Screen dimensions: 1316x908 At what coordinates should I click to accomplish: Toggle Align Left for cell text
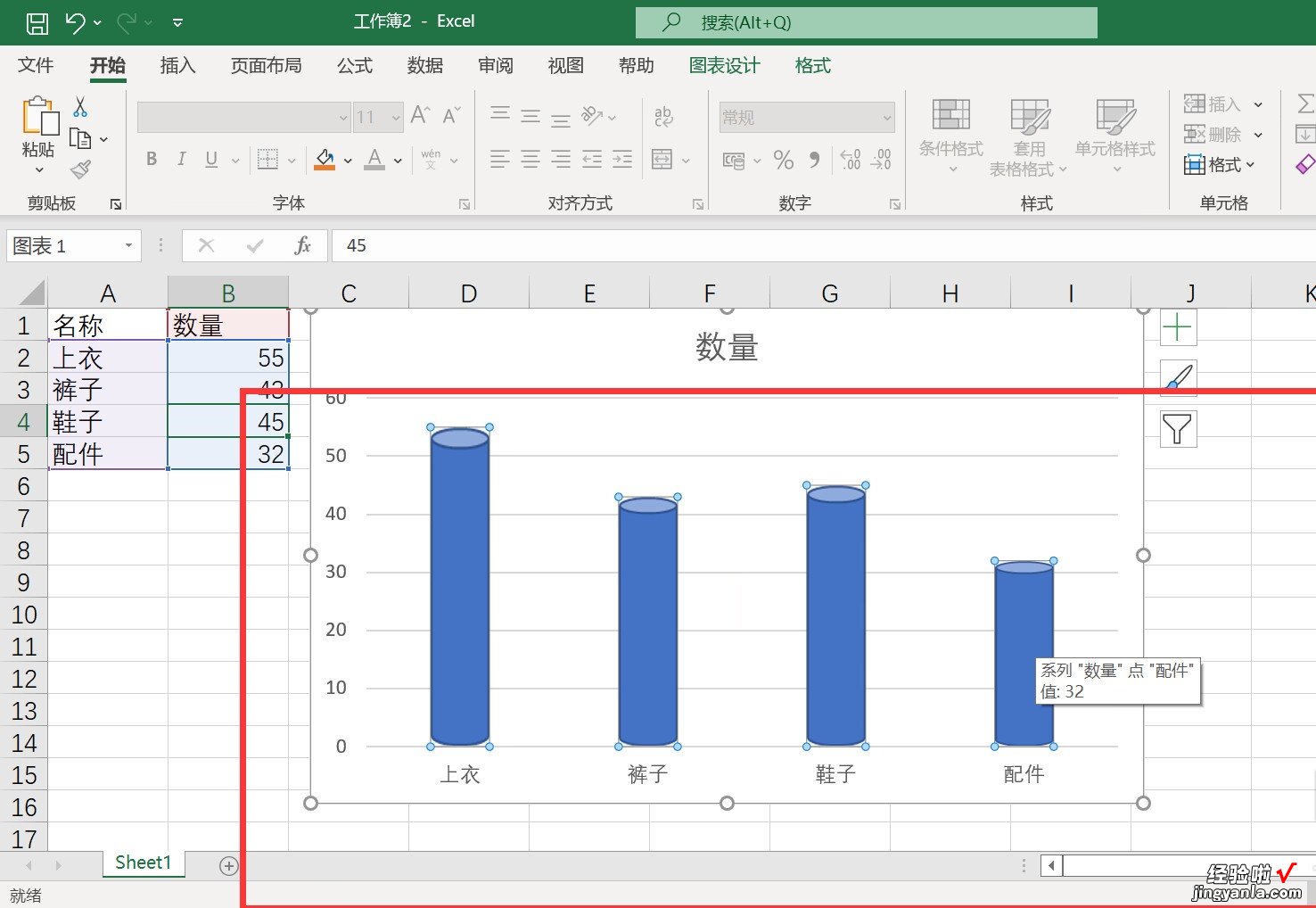pyautogui.click(x=500, y=160)
